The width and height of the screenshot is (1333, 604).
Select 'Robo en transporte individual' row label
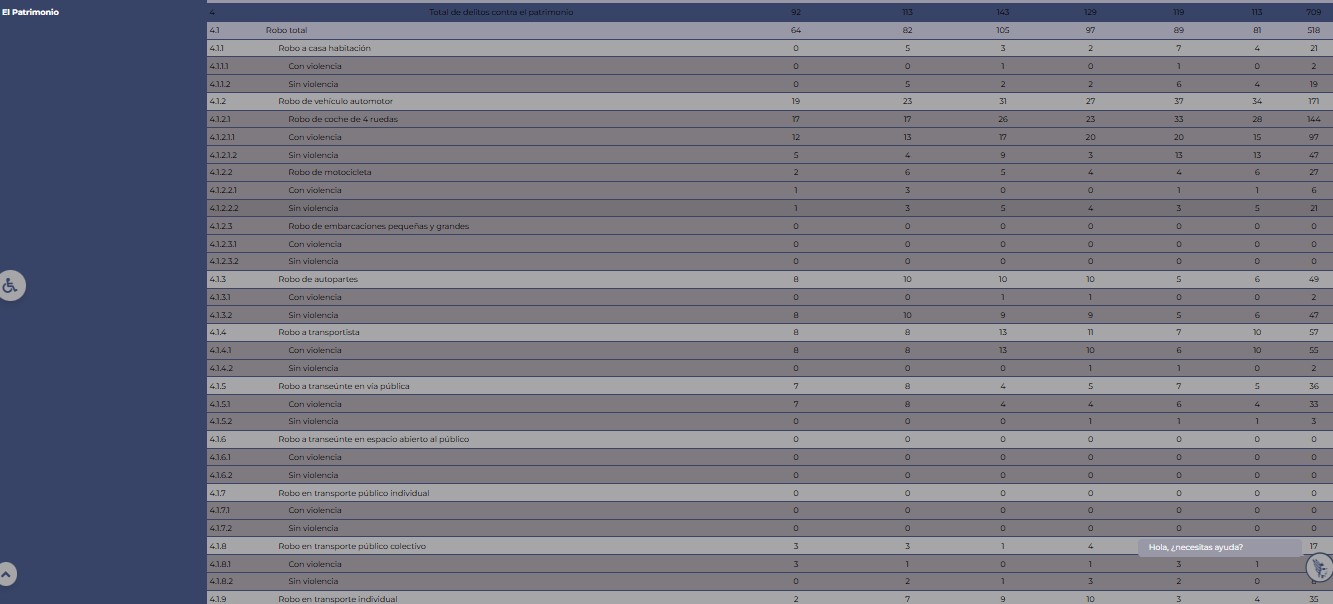pyautogui.click(x=337, y=599)
